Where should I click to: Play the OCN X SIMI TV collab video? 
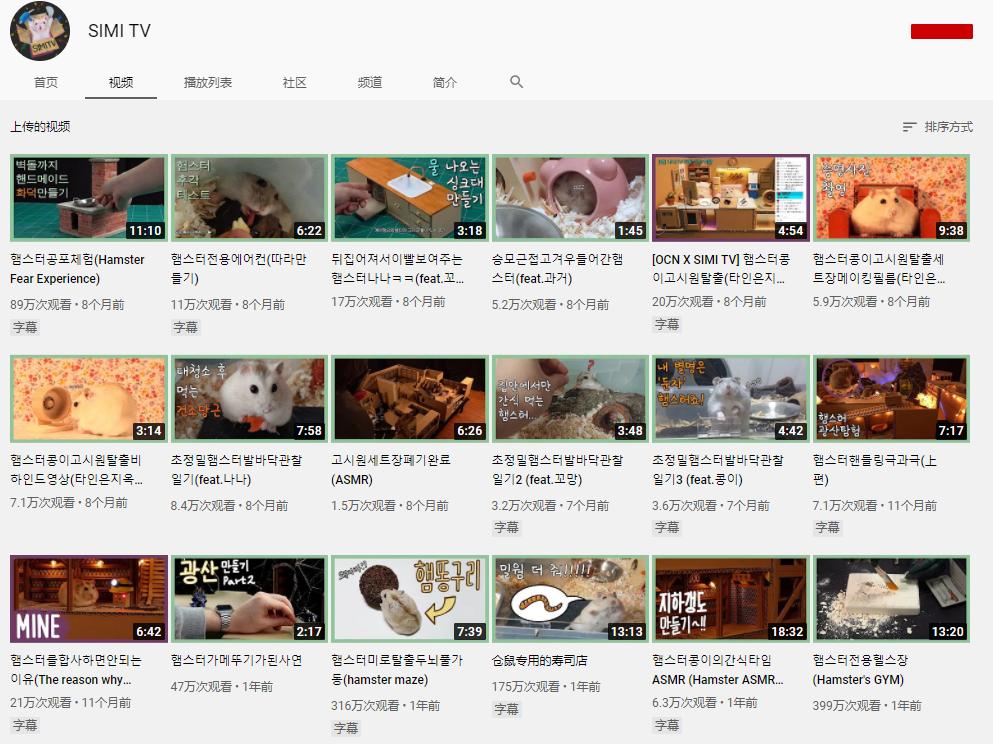[x=729, y=195]
